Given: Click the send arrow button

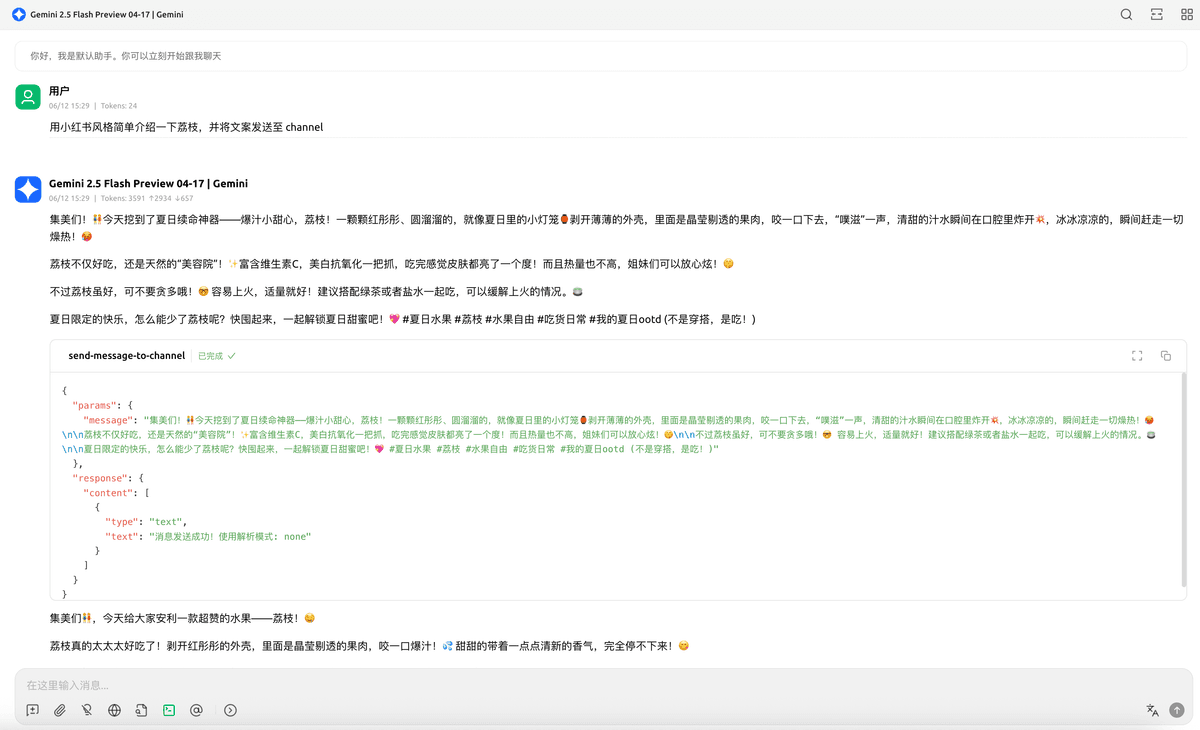Looking at the screenshot, I should [1177, 710].
